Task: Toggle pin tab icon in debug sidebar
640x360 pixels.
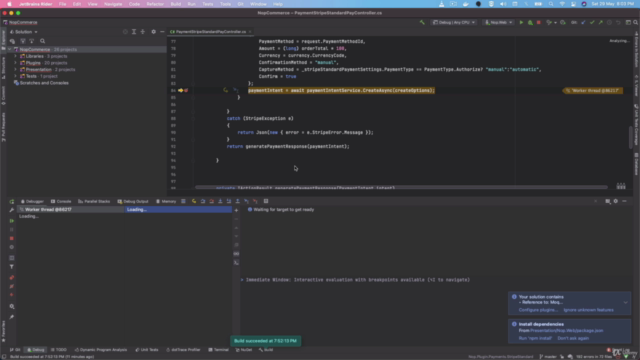Action: click(11, 317)
